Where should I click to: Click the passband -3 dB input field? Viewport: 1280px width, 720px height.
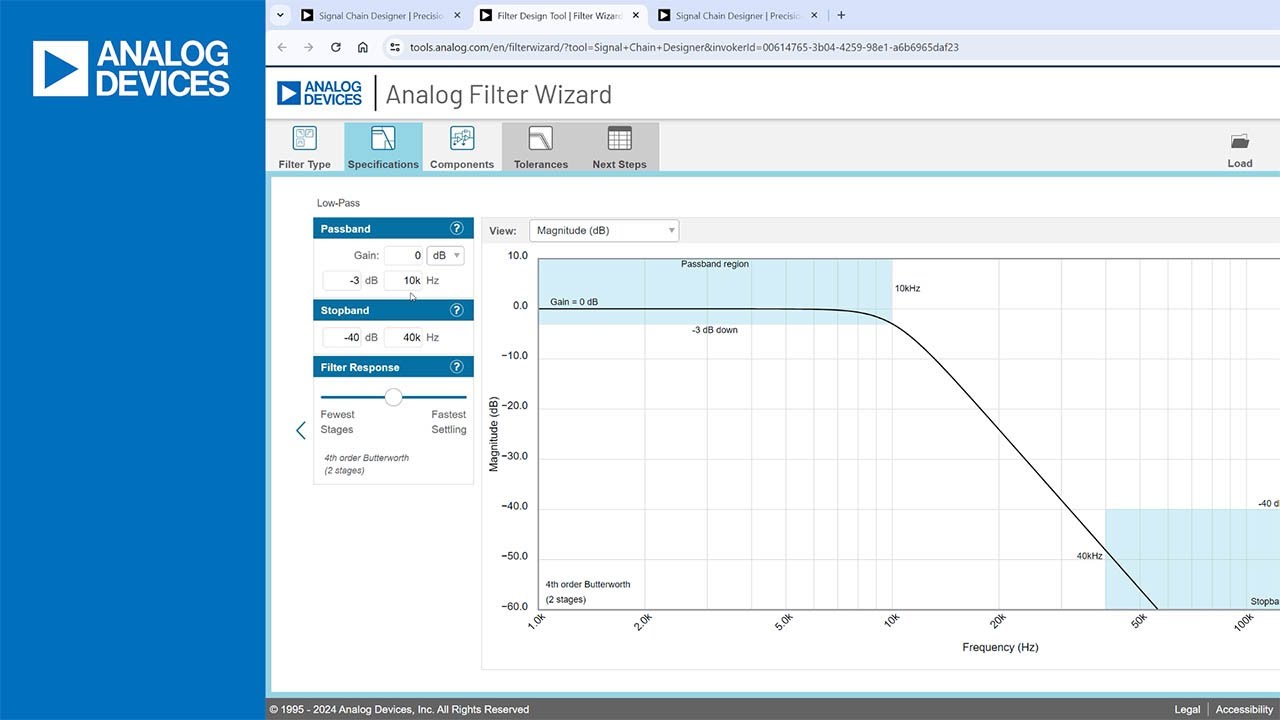(343, 281)
